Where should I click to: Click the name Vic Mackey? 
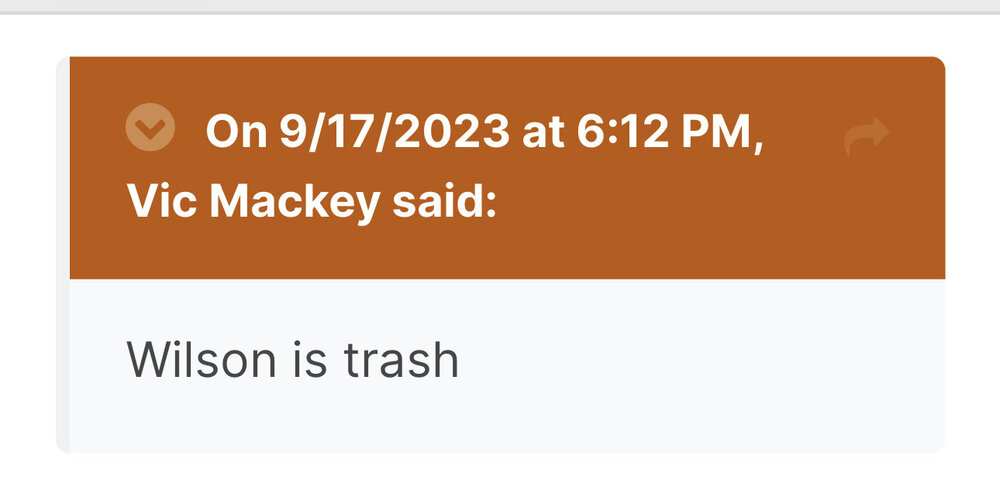(254, 204)
